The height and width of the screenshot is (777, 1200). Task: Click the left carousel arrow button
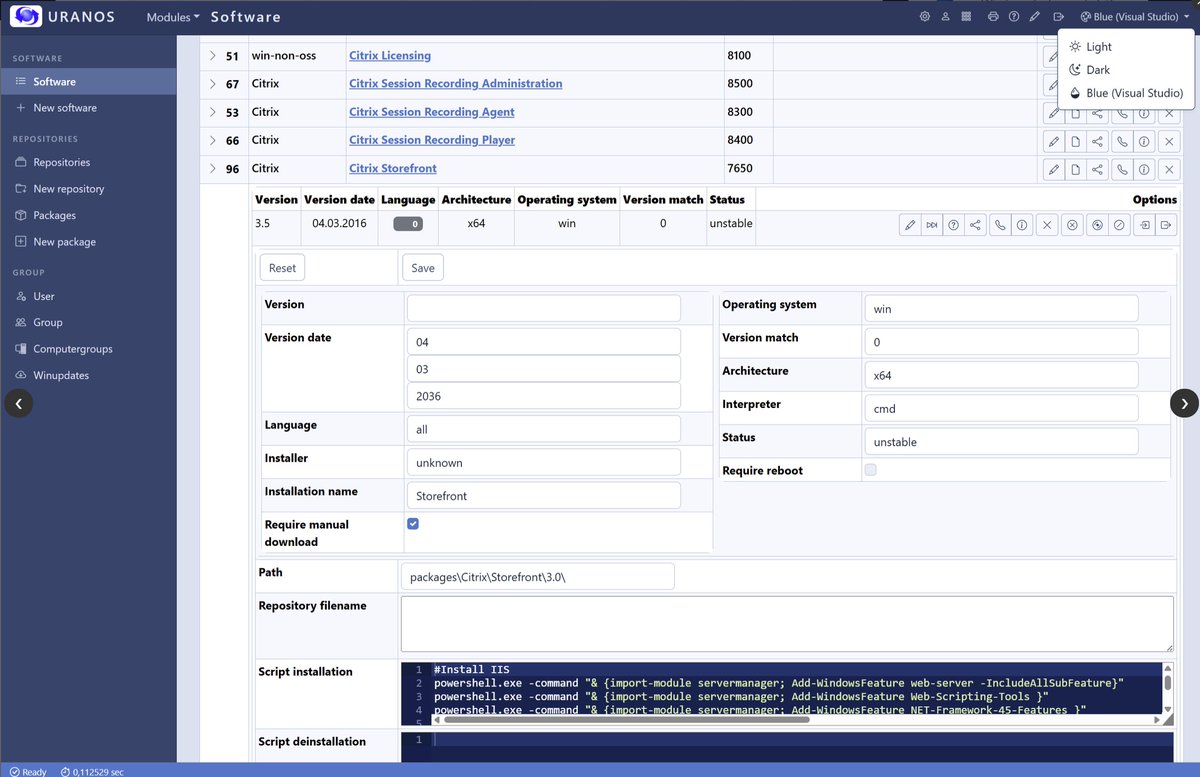[x=19, y=403]
